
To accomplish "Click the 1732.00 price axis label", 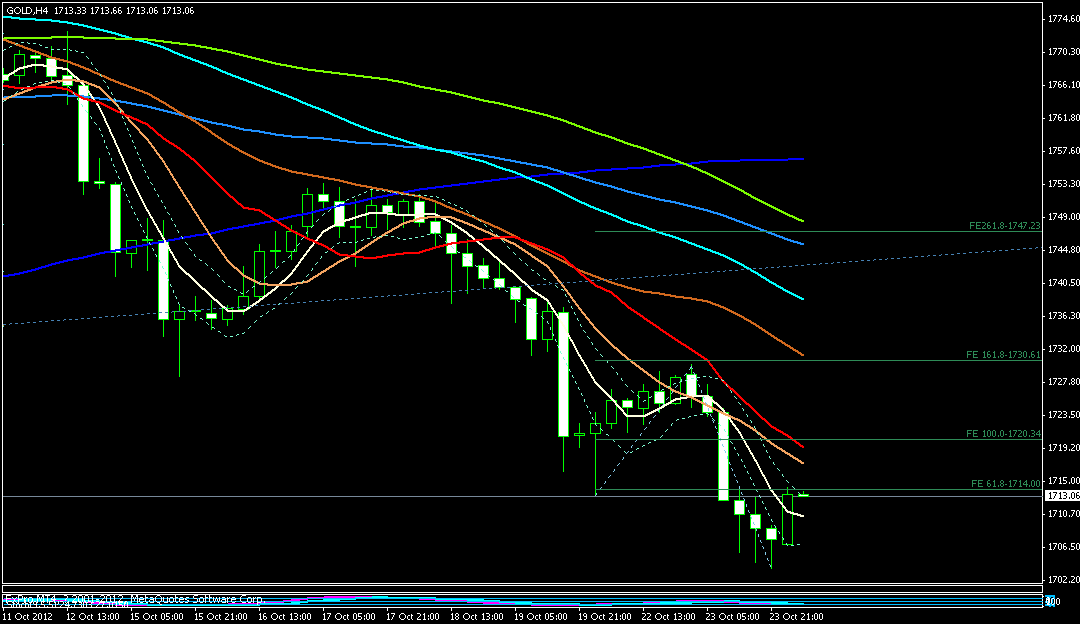I will pos(1061,349).
